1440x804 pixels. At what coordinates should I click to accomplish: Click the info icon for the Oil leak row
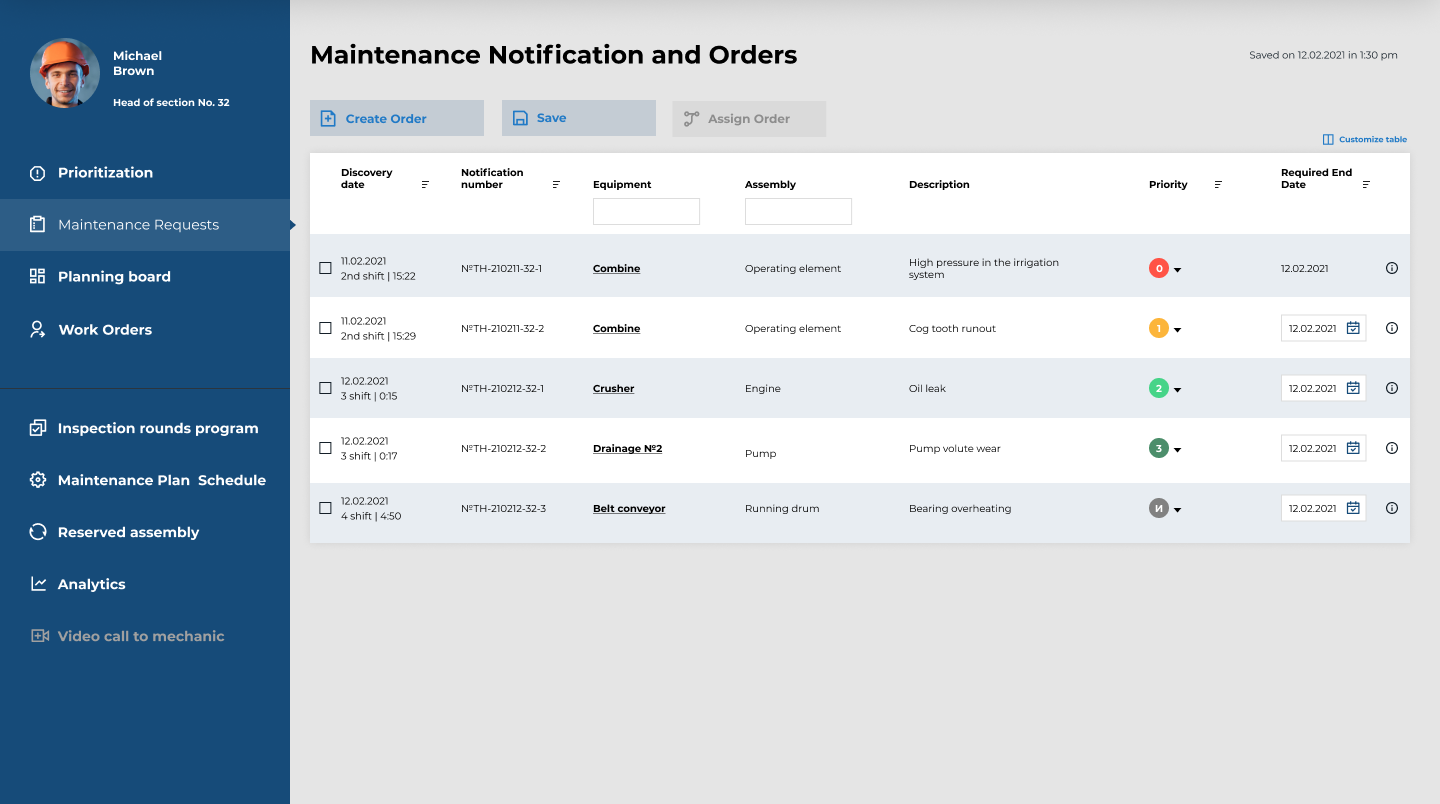tap(1392, 388)
